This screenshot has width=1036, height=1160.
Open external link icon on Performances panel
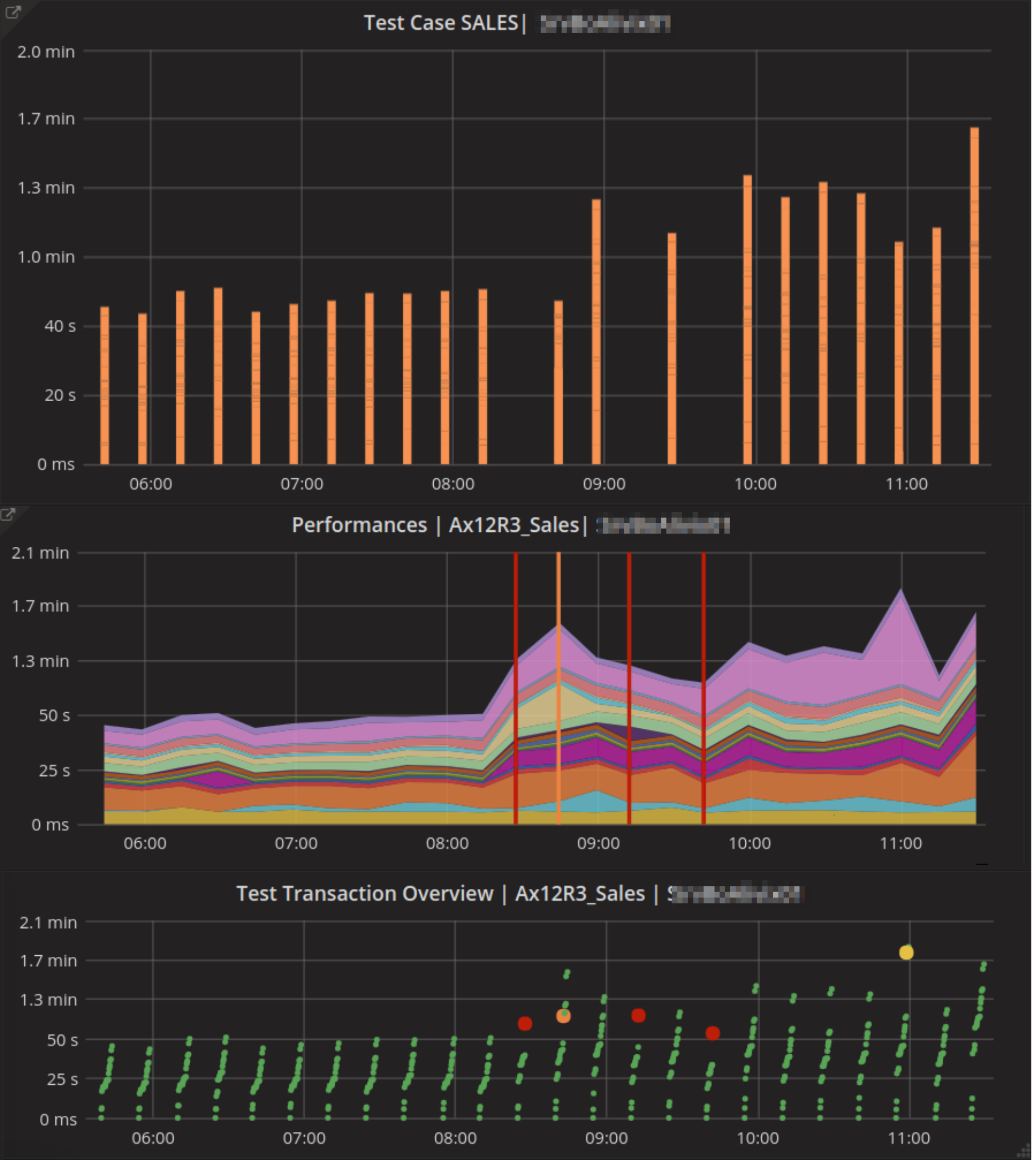8,515
